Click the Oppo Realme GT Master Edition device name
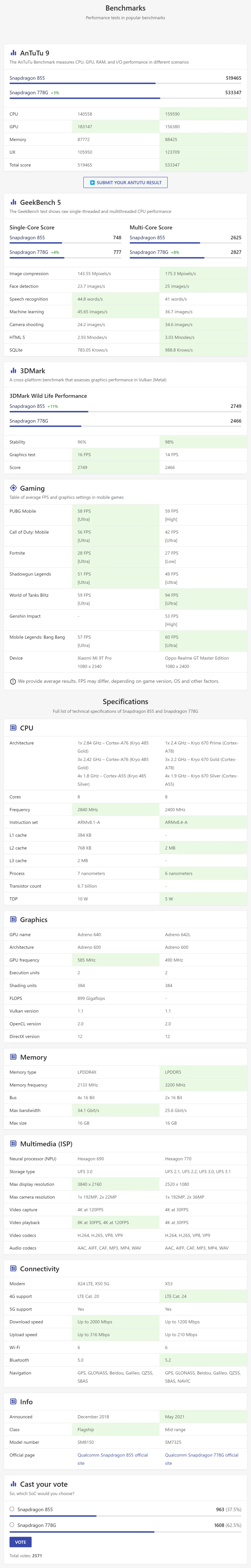Screen dimensions: 251x1568 (197, 658)
